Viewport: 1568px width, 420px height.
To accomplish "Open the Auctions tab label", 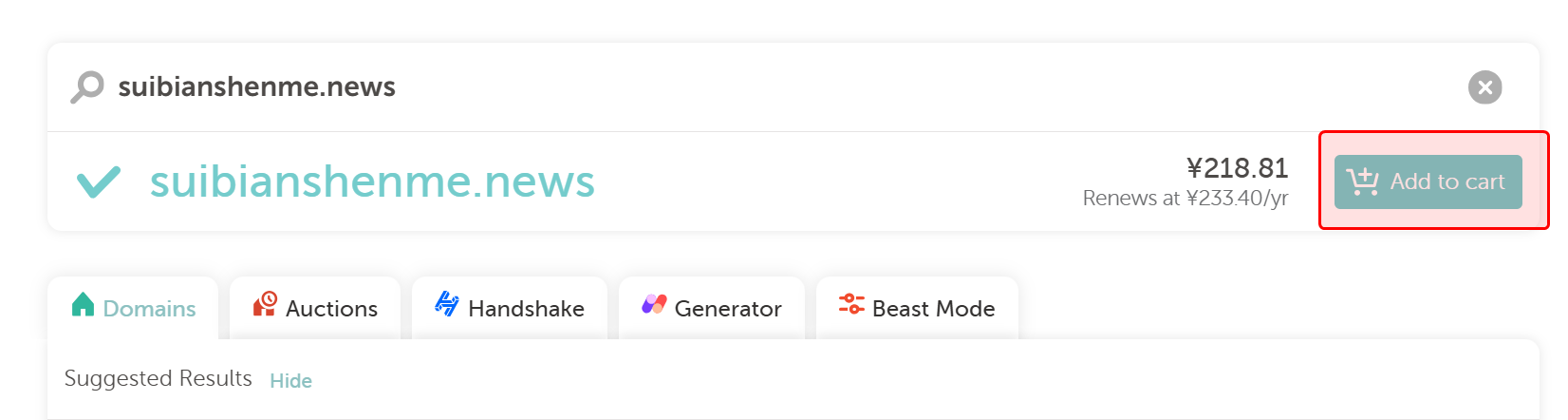I will [x=331, y=309].
